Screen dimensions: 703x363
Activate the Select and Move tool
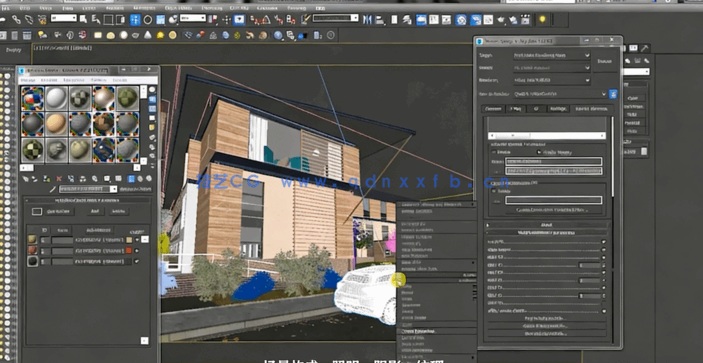coord(135,19)
